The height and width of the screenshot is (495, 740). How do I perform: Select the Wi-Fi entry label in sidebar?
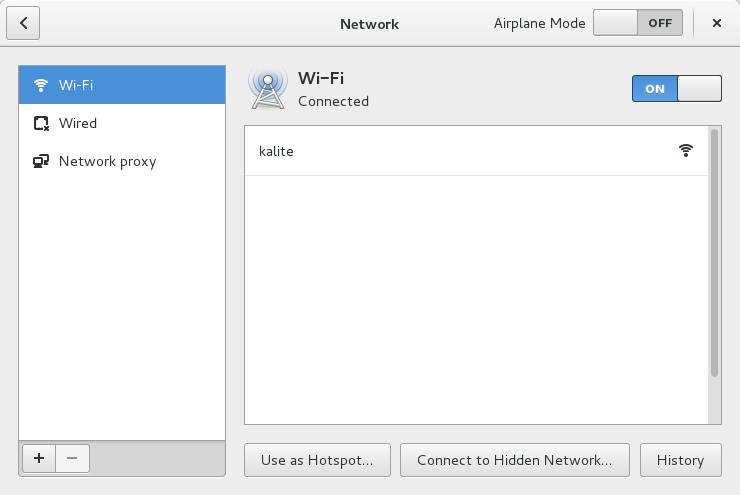tap(76, 85)
